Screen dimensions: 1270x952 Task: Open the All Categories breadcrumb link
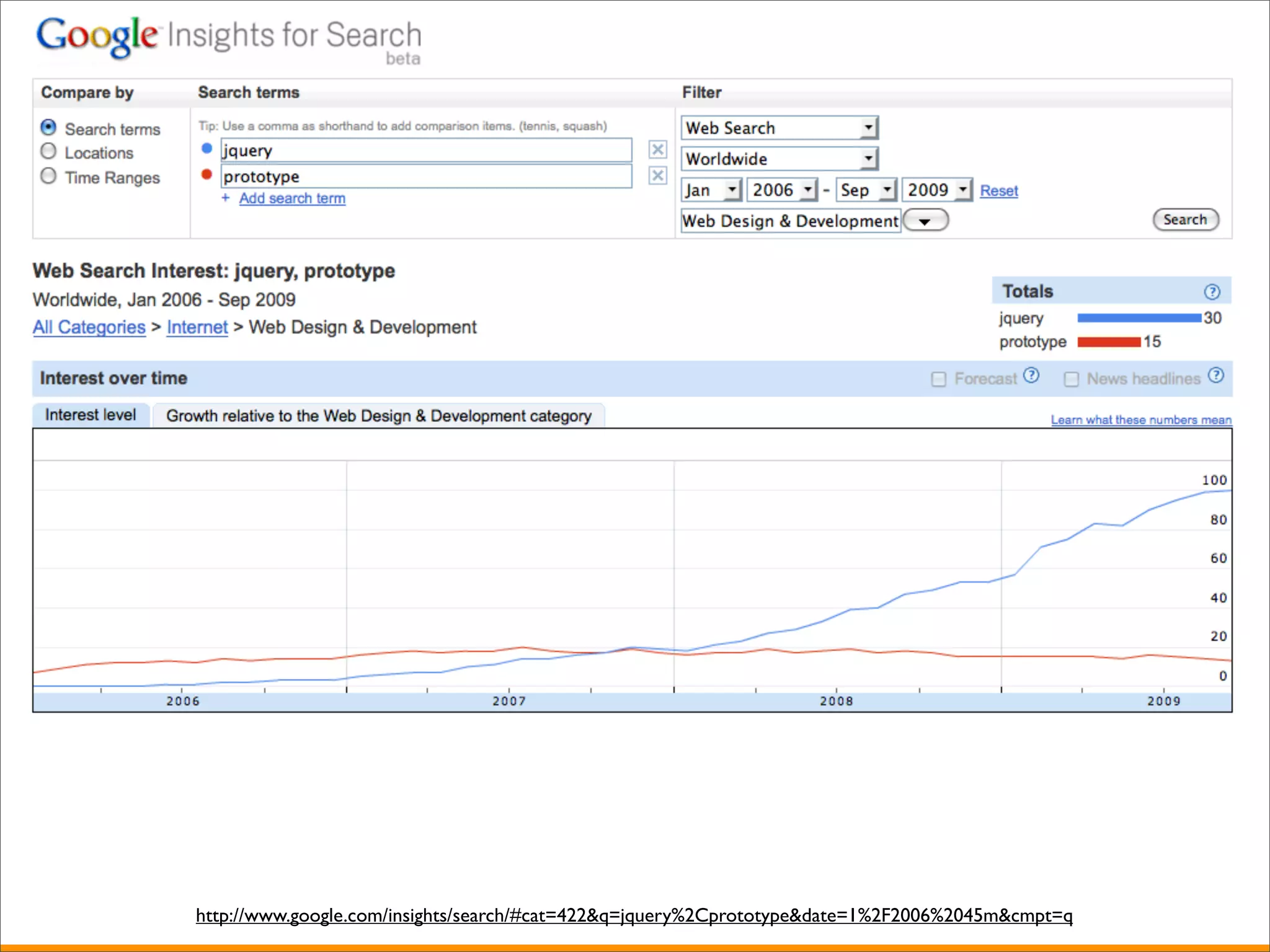click(89, 327)
